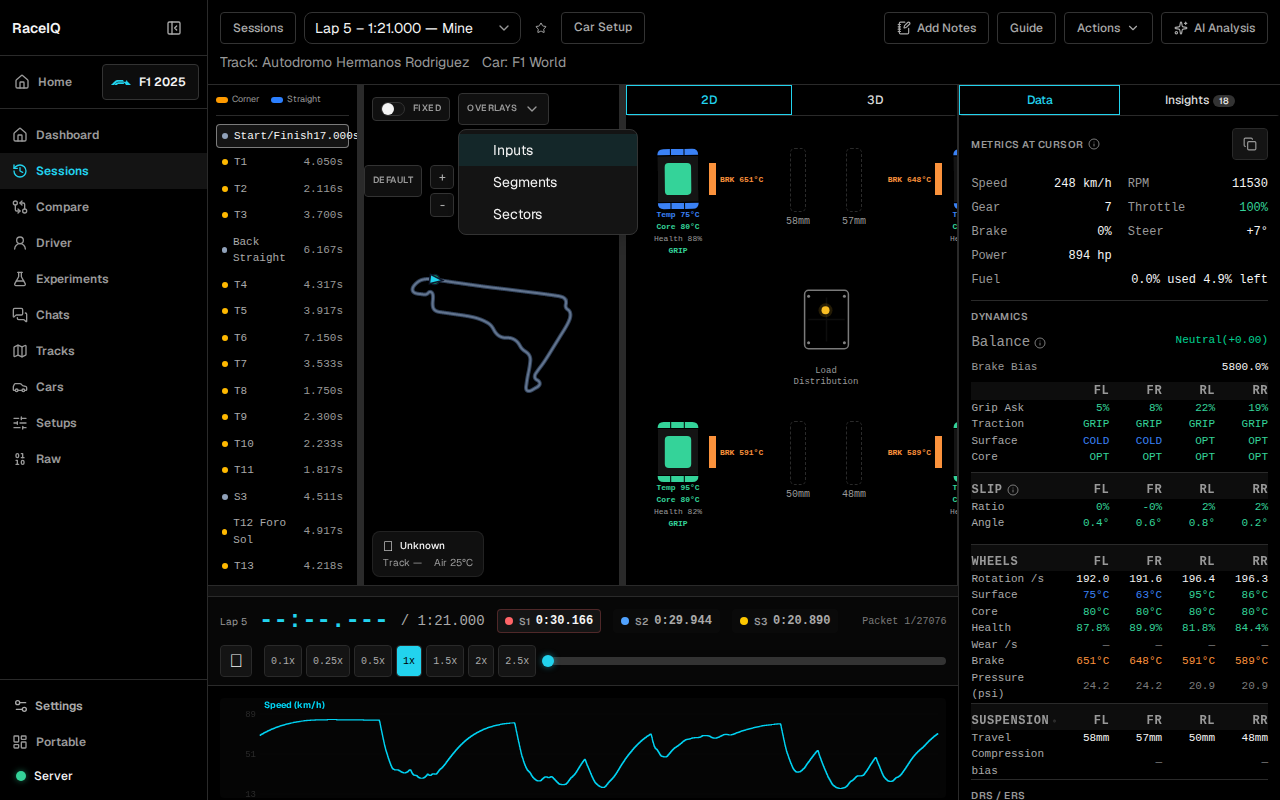Switch to the Insights tab

(1199, 100)
